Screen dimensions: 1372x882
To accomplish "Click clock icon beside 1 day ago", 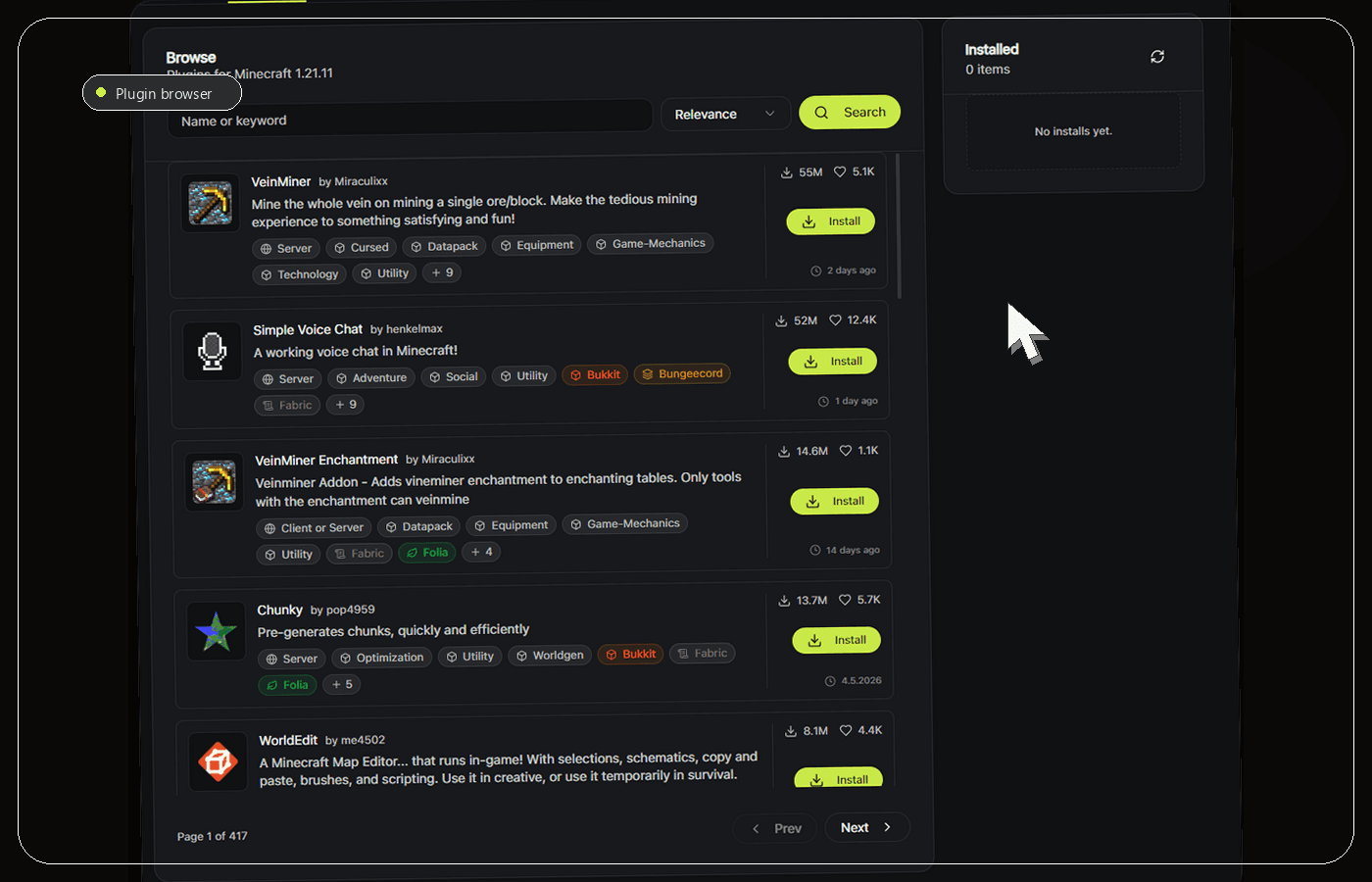I will (x=823, y=402).
